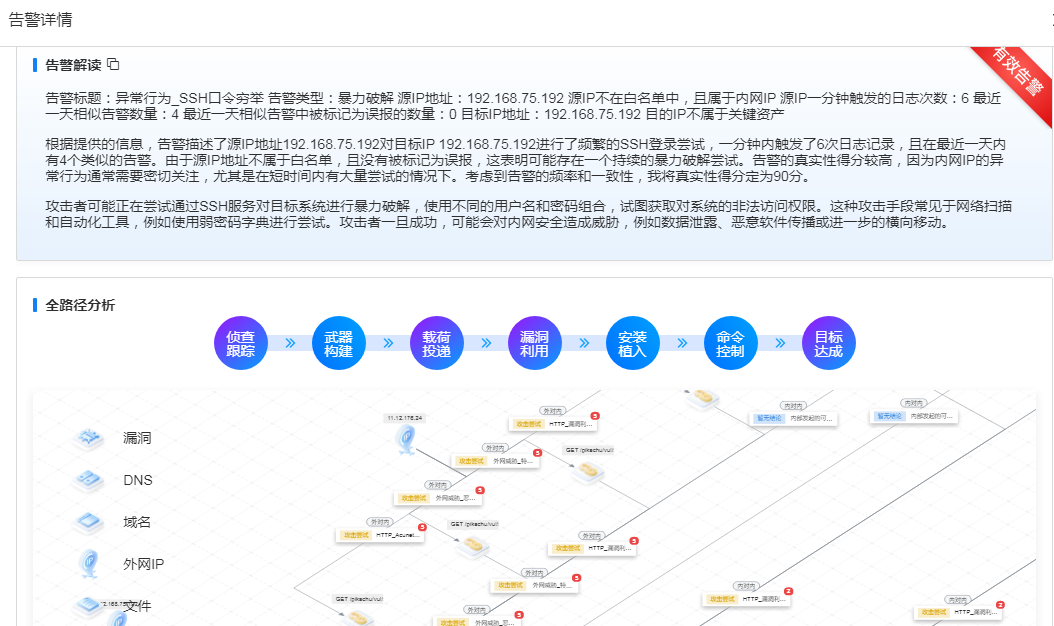Select the 安装植入 kill chain stage icon

point(632,343)
